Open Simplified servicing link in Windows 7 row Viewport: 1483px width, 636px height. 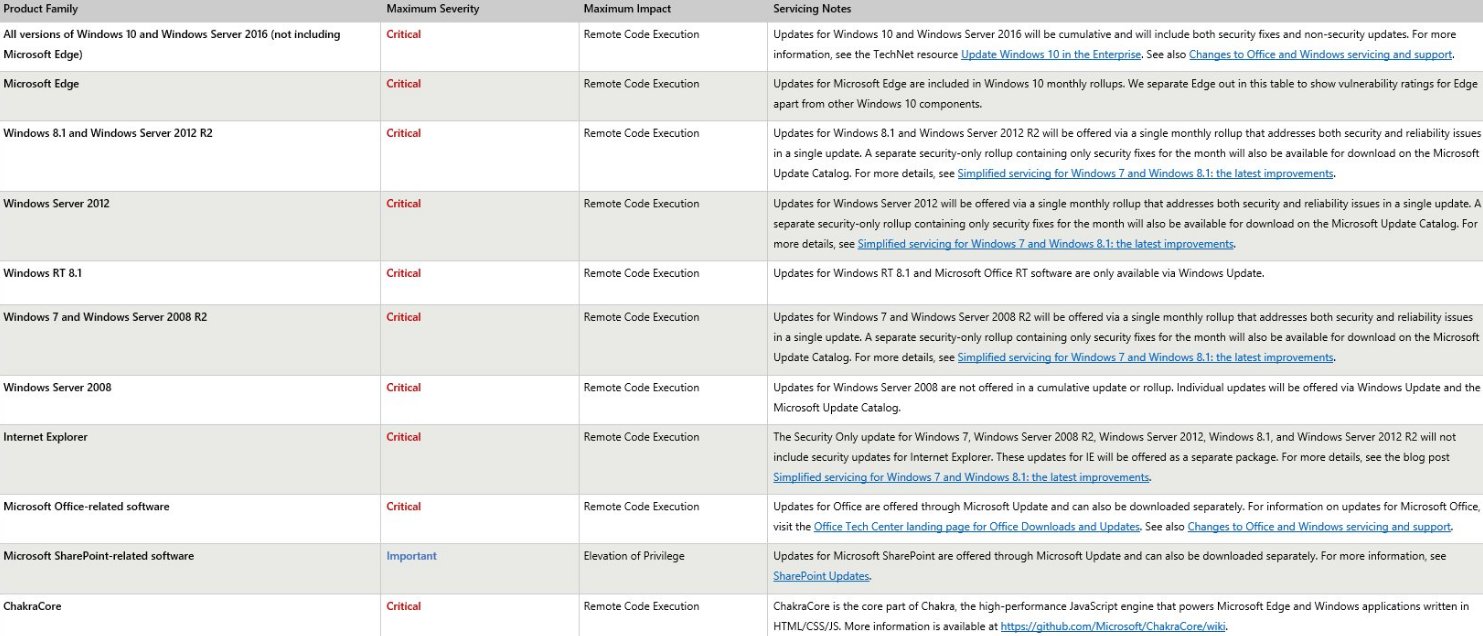(1145, 358)
